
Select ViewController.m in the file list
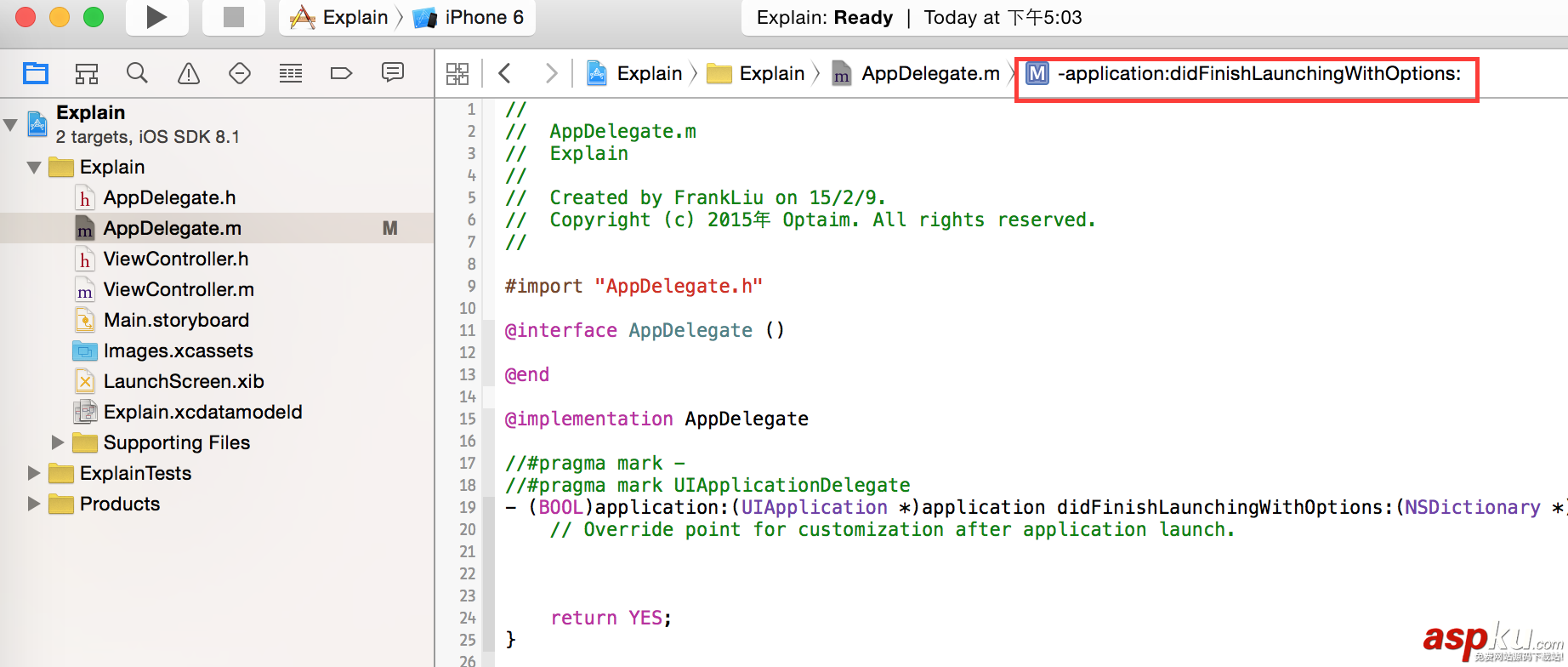[179, 289]
